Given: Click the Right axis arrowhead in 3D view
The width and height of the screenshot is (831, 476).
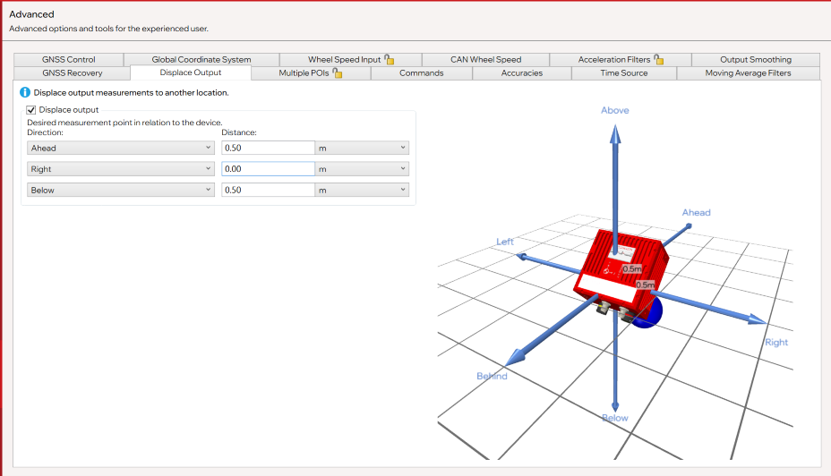Looking at the screenshot, I should (x=757, y=319).
